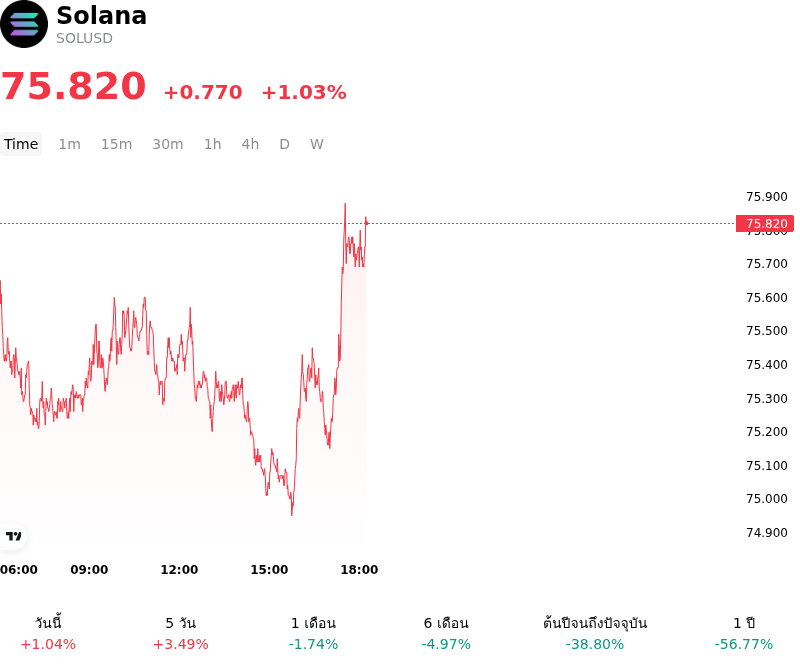Select the Time chart tab
Image resolution: width=800 pixels, height=664 pixels.
21,144
